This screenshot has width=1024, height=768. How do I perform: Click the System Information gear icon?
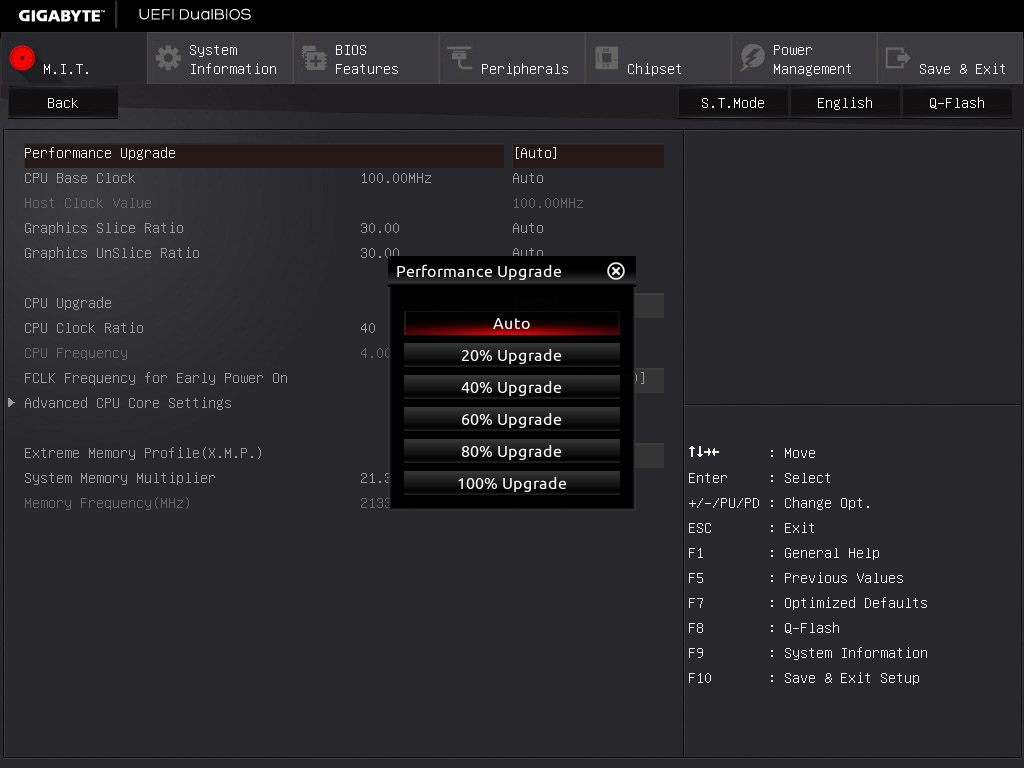tap(168, 58)
